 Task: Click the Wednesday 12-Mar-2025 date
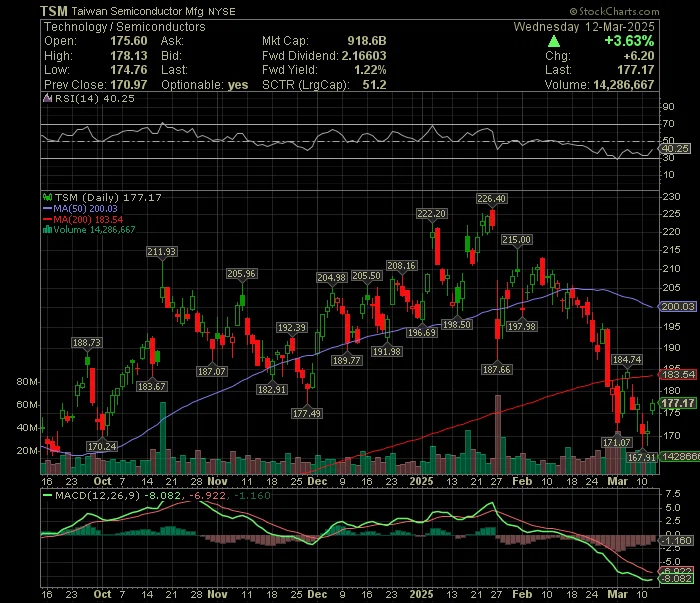[x=584, y=27]
